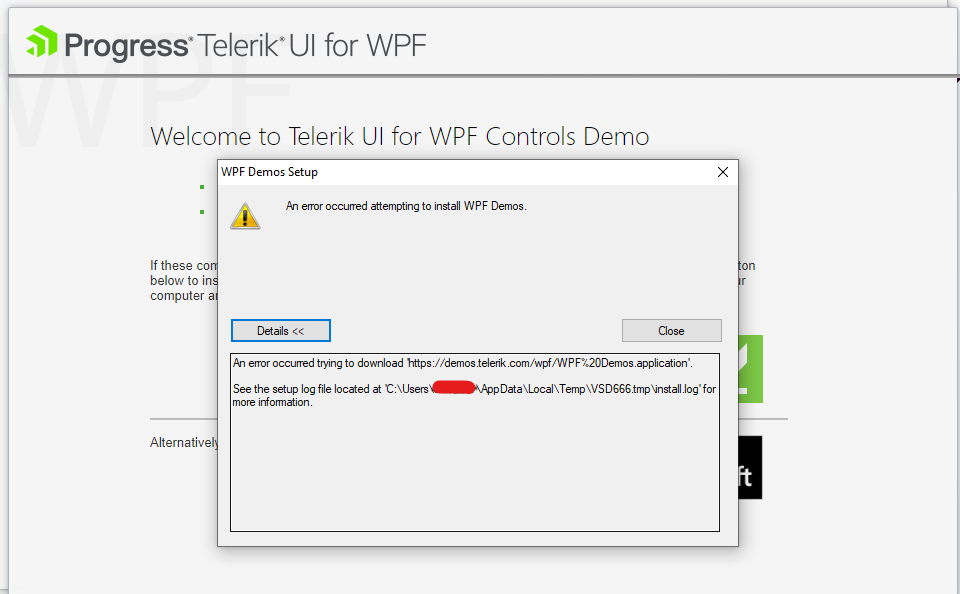Click the error occurred attempting to install message
The width and height of the screenshot is (960, 594).
coord(406,206)
